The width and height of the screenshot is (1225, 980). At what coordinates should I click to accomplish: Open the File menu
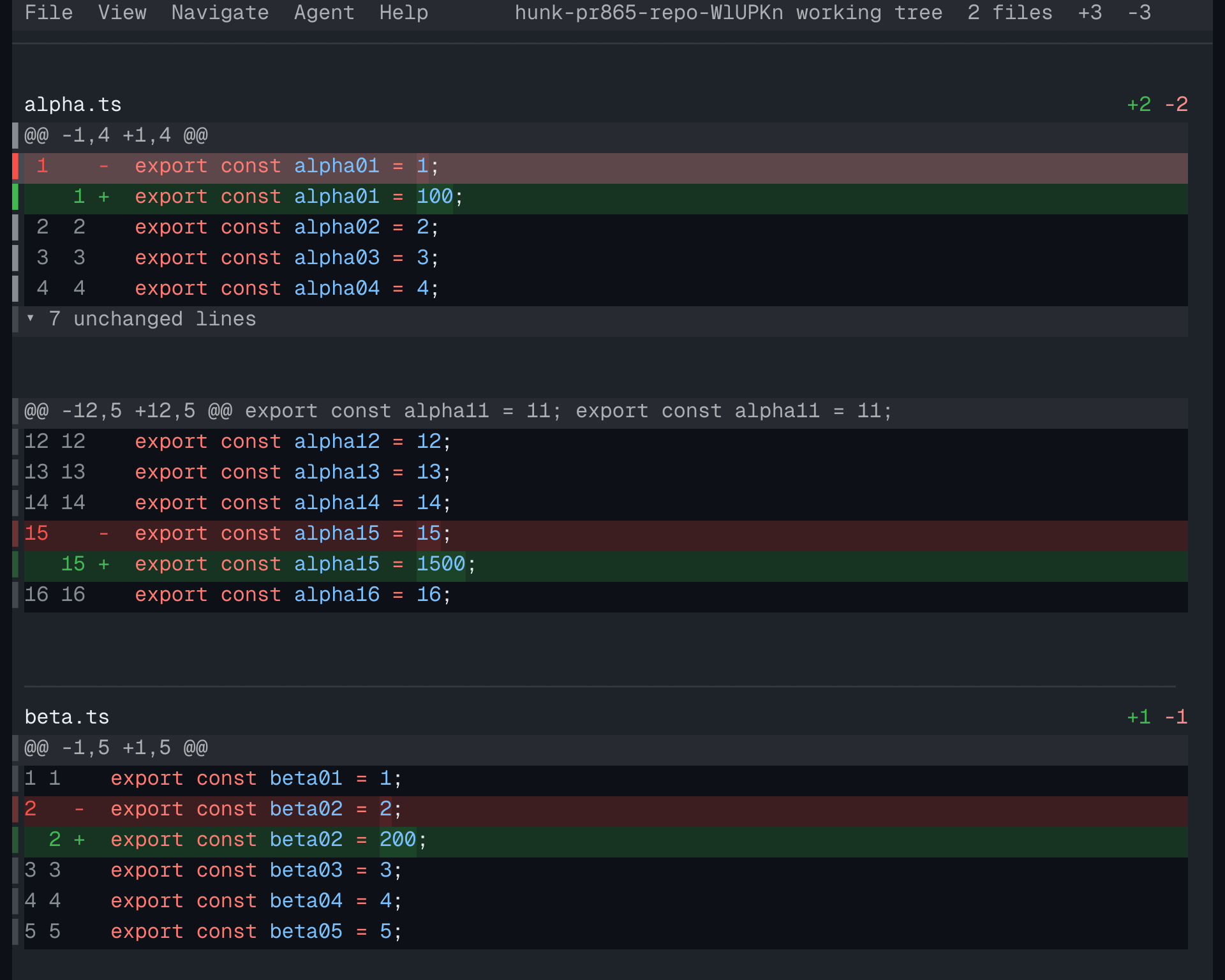click(48, 13)
